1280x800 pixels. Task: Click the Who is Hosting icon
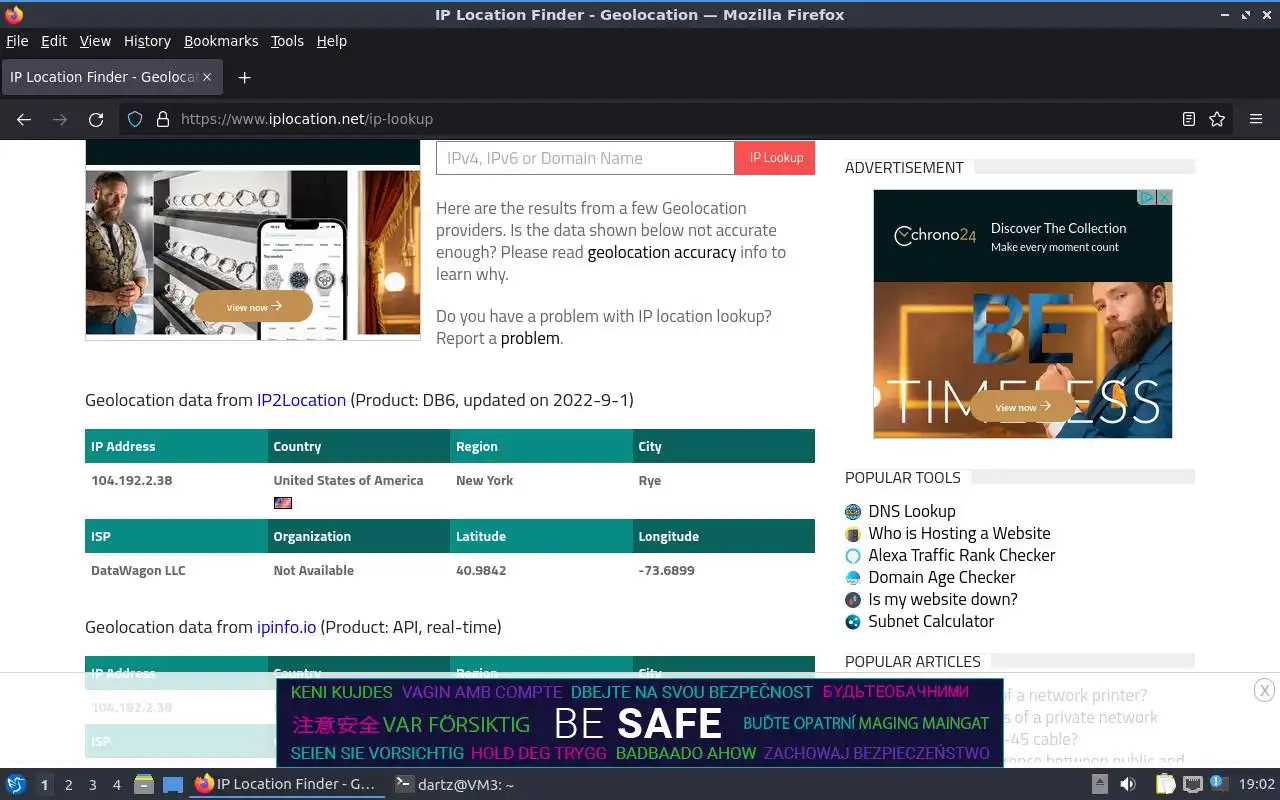coord(853,534)
